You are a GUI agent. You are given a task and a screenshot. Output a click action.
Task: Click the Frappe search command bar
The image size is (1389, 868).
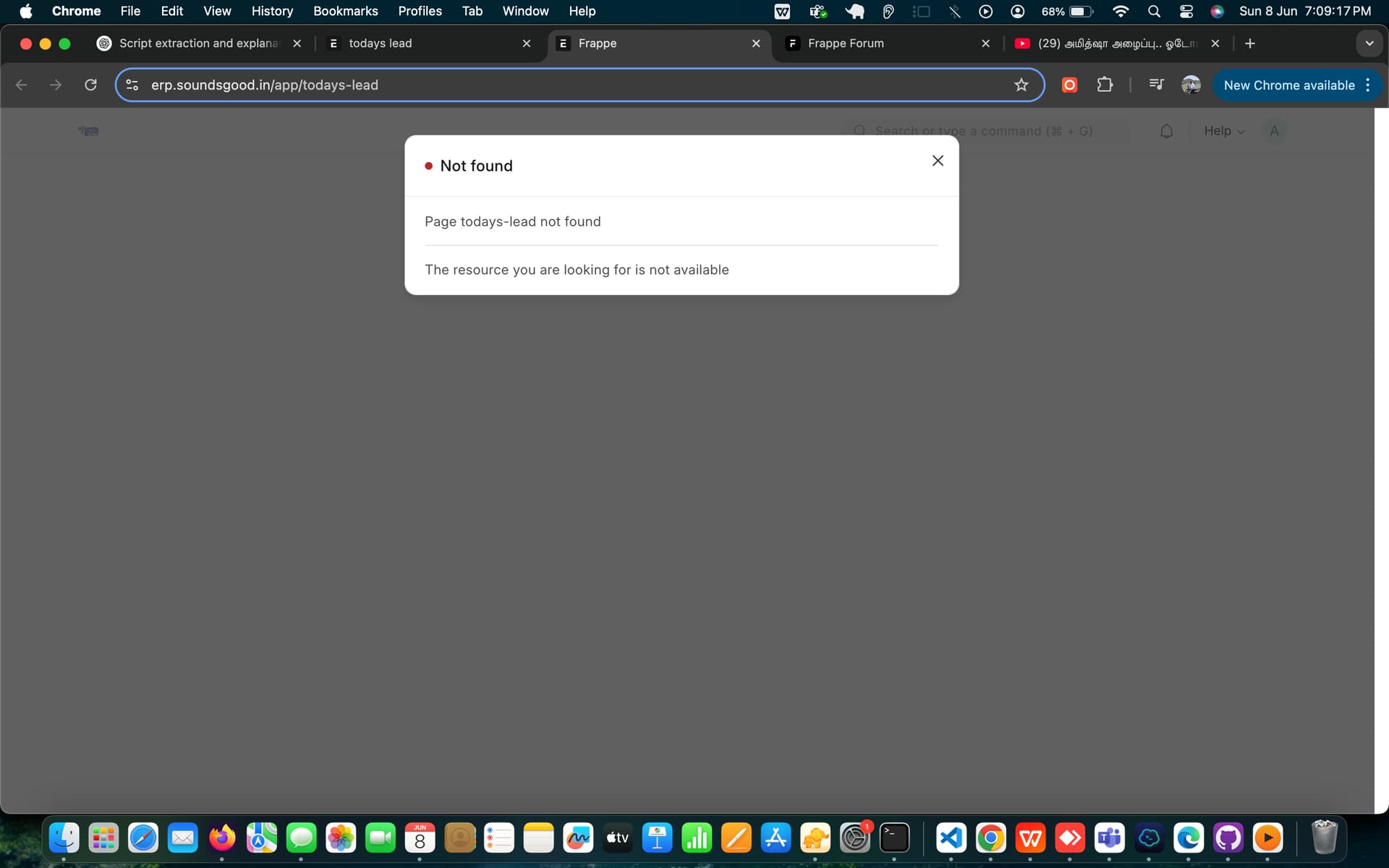[987, 131]
